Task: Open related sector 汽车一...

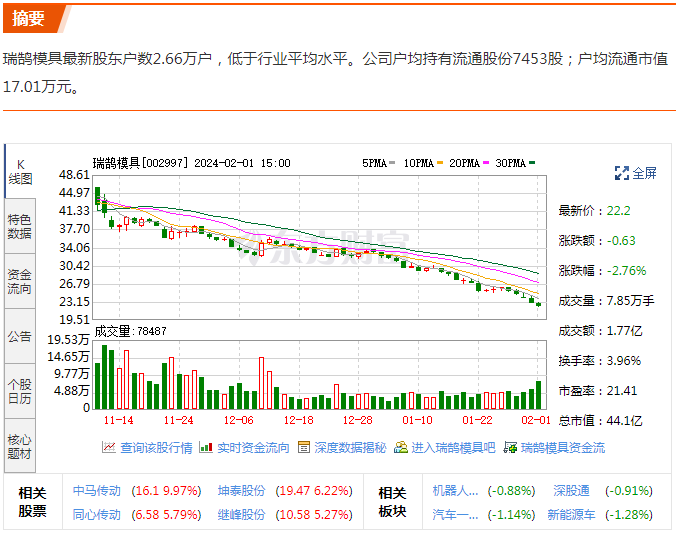Action: click(455, 515)
